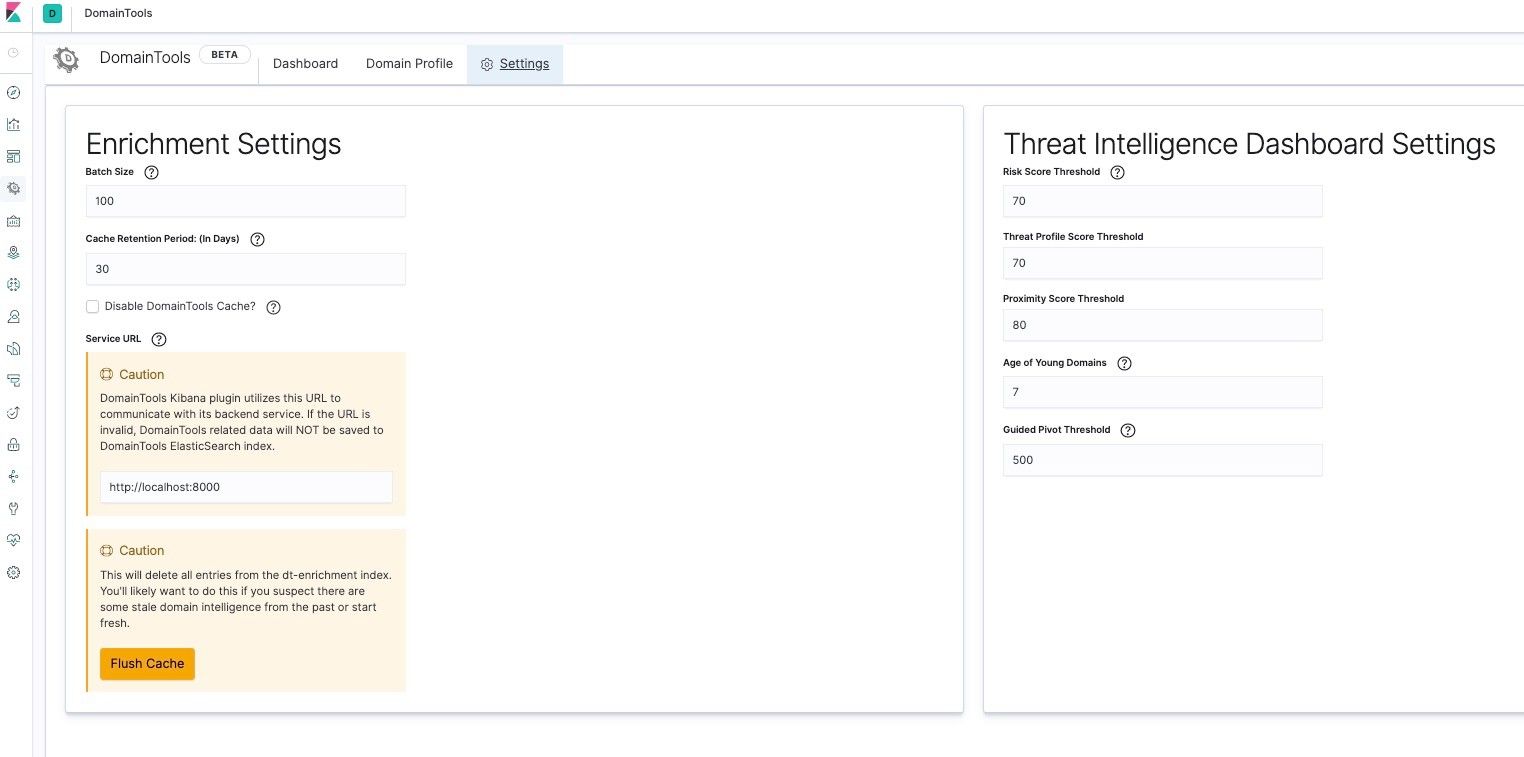1524x757 pixels.
Task: Open SIEM lock icon in sidebar
Action: click(13, 444)
